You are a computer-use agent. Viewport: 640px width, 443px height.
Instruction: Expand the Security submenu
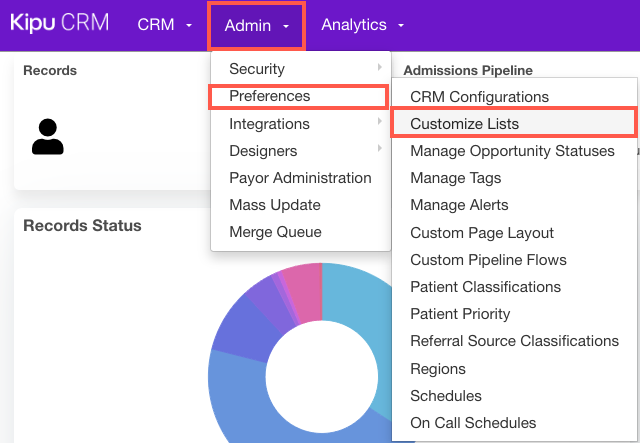(x=257, y=69)
